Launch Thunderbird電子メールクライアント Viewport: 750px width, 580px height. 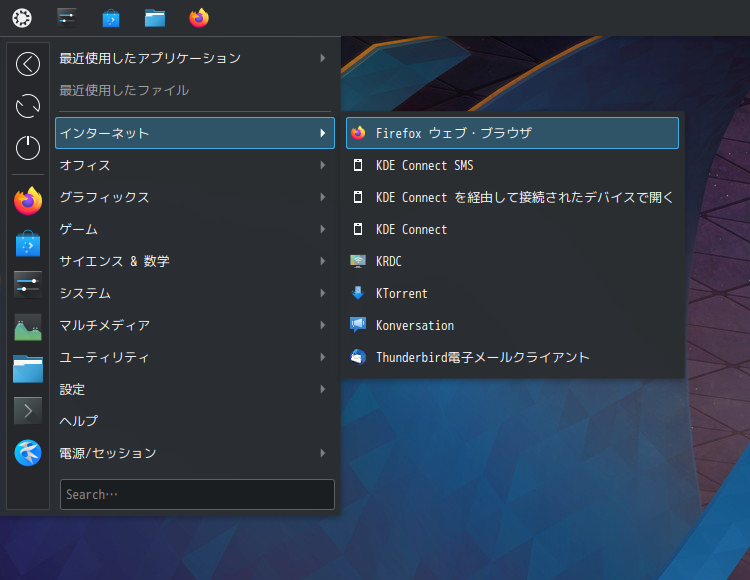point(512,357)
